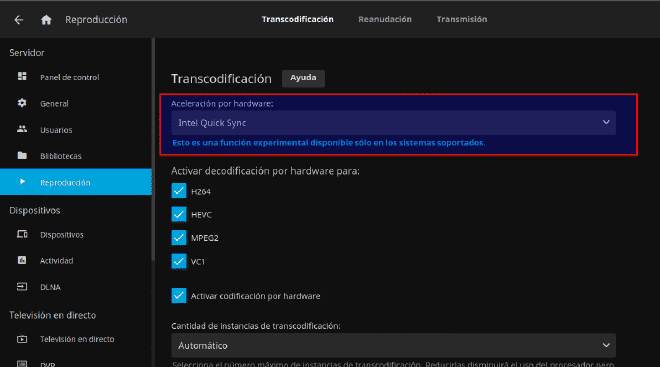Open Dispositivos item in sidebar
The width and height of the screenshot is (660, 367).
point(76,235)
